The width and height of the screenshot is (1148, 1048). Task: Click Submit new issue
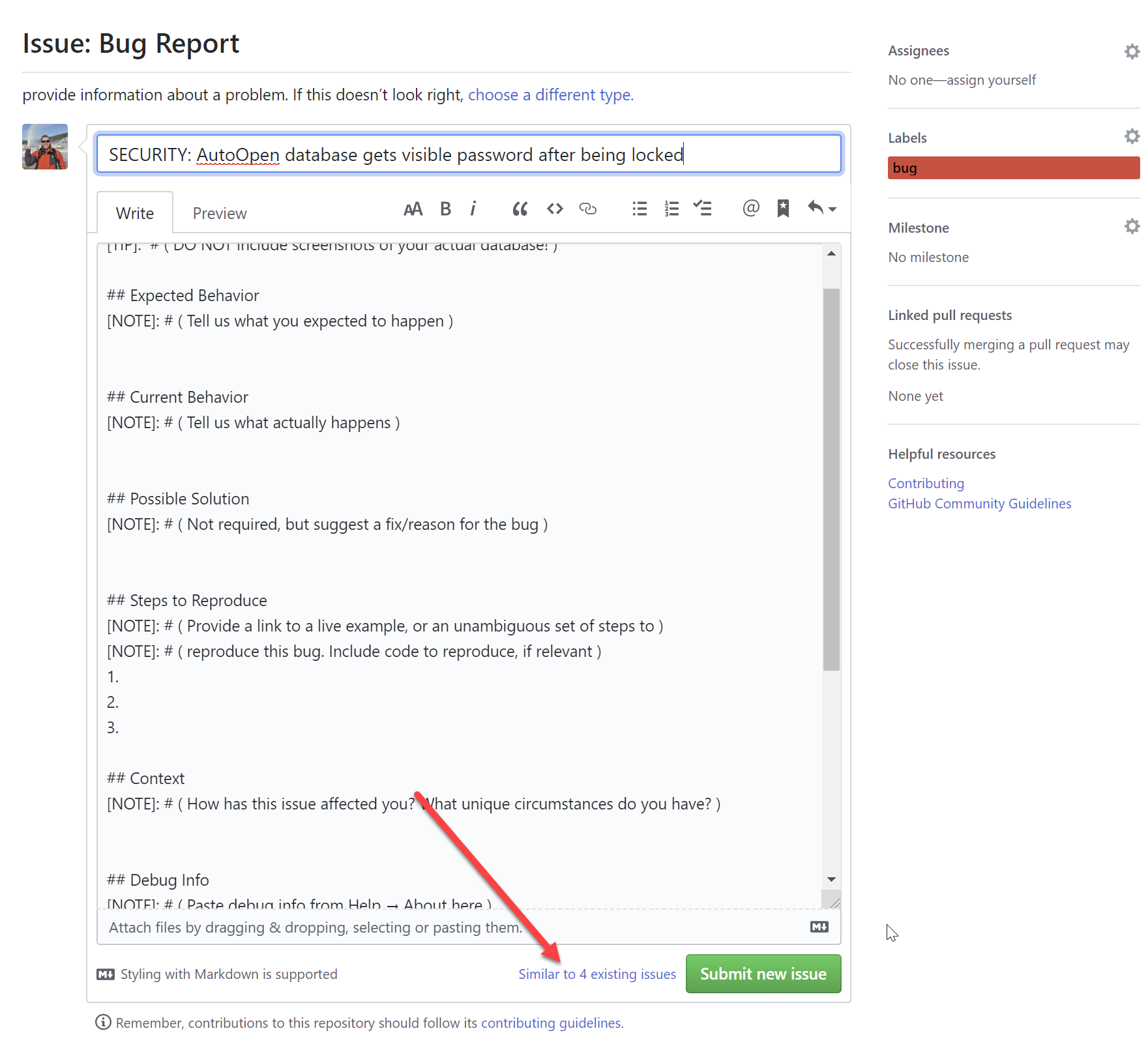[762, 974]
